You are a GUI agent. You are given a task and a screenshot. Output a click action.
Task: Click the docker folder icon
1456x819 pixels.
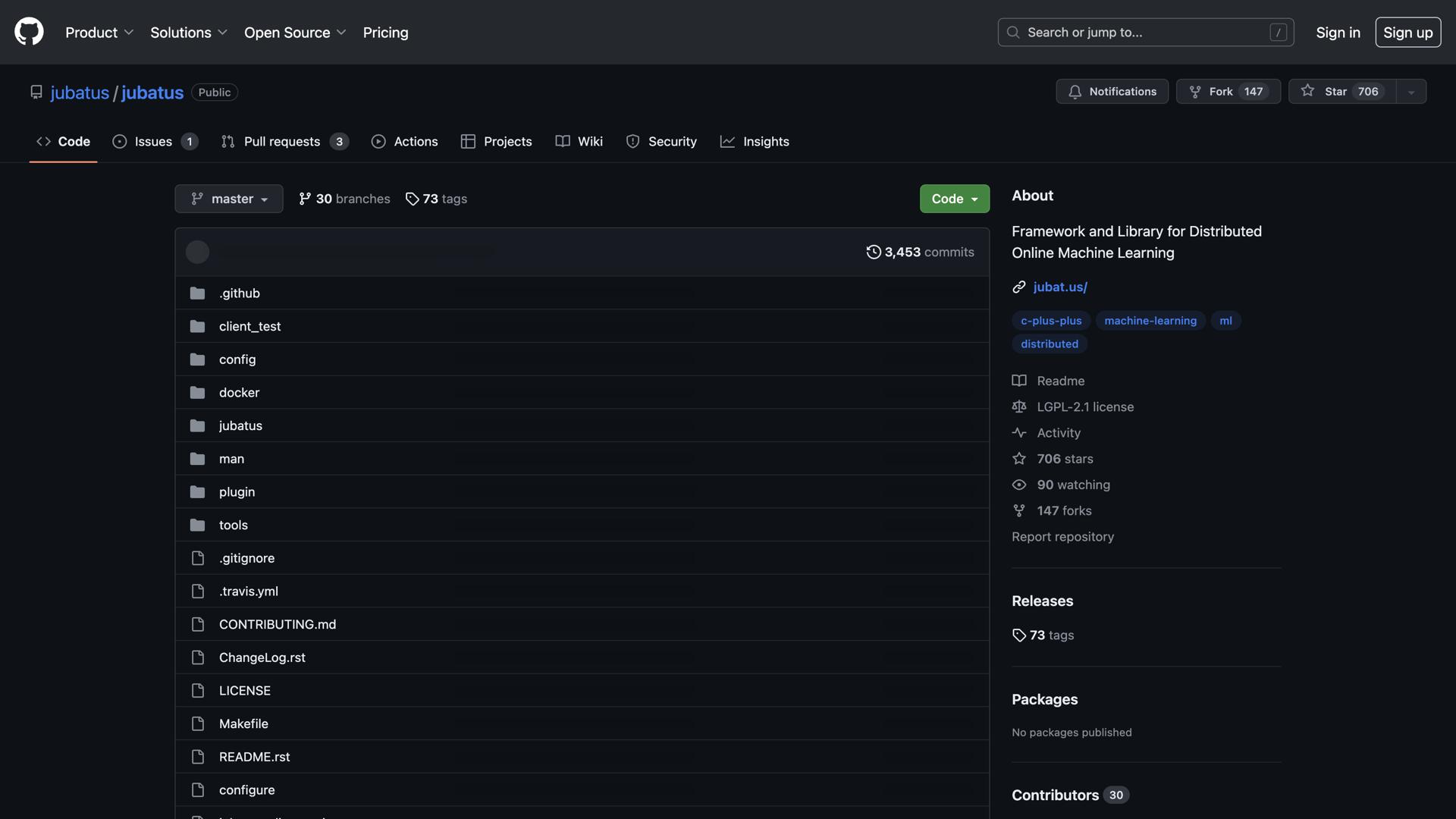(x=197, y=393)
